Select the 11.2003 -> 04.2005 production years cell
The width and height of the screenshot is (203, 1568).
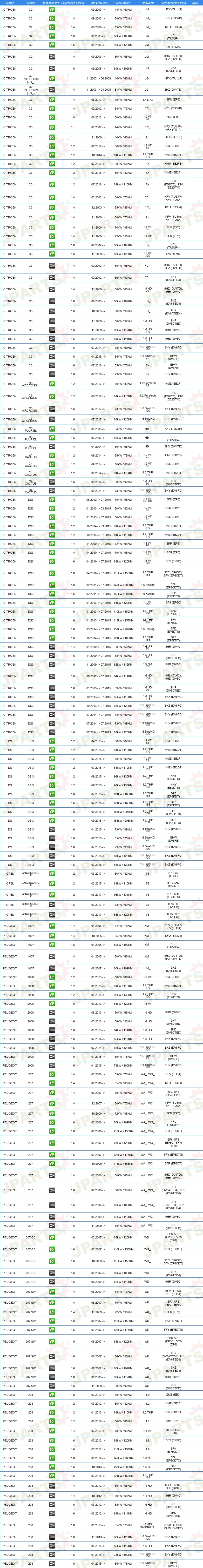tap(98, 90)
